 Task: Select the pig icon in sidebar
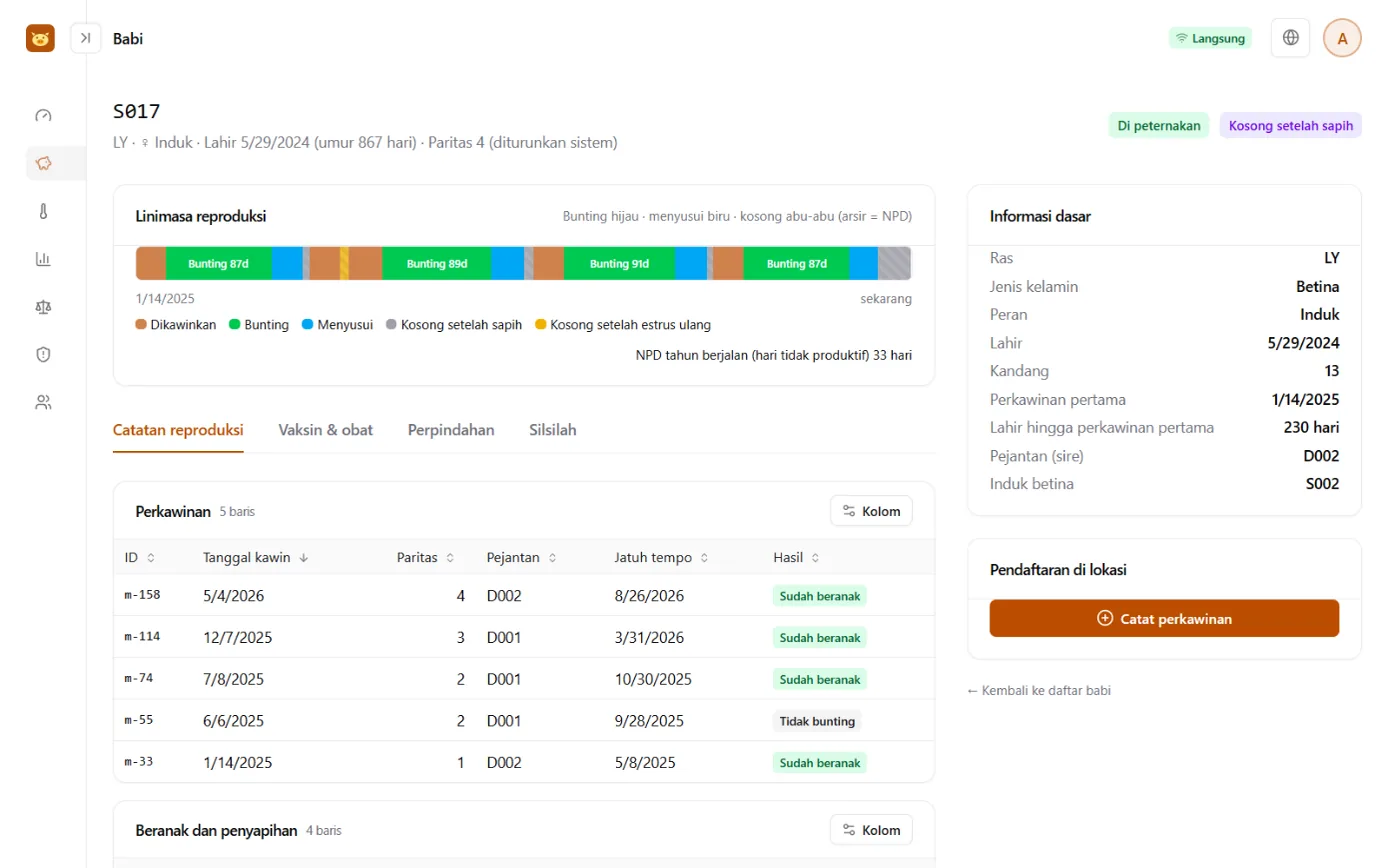pos(43,163)
